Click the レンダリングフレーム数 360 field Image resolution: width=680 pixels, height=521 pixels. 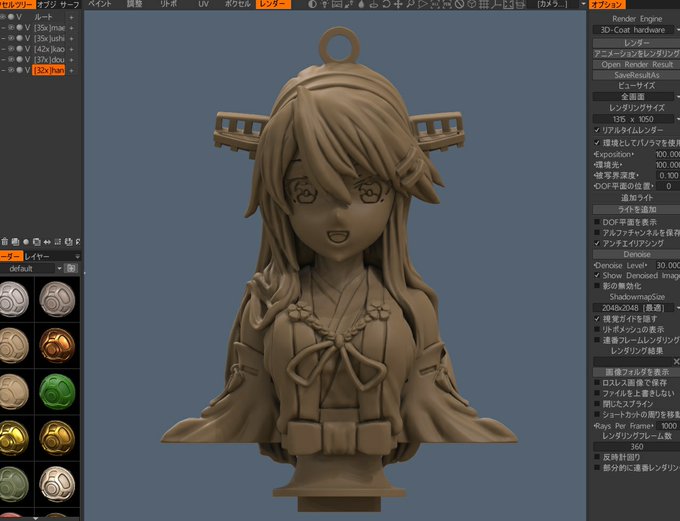(x=636, y=446)
